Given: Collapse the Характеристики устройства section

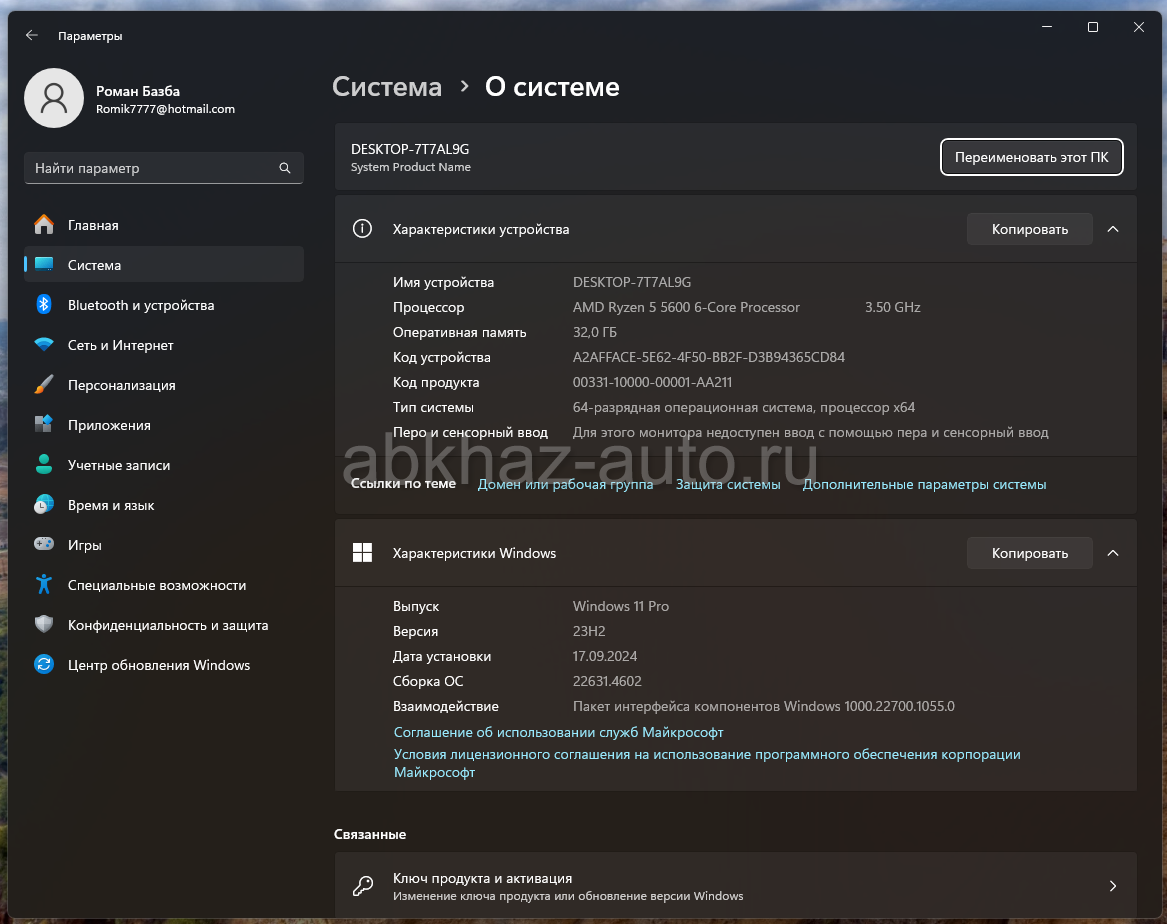Looking at the screenshot, I should [x=1113, y=229].
